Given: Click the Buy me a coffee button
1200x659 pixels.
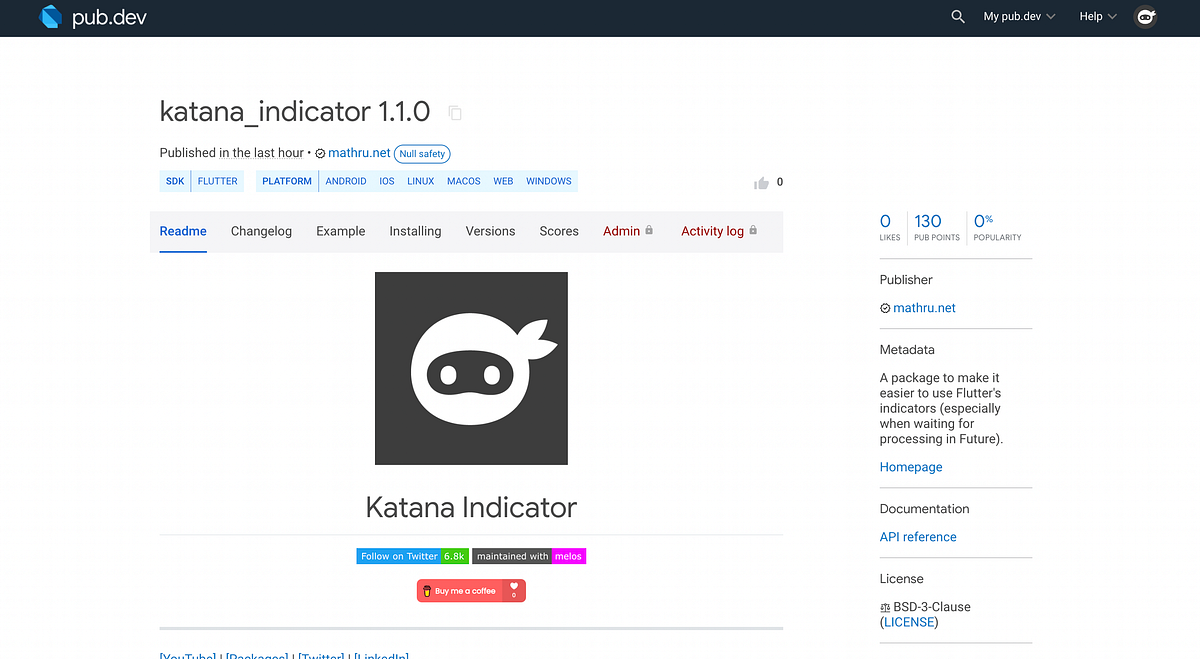Looking at the screenshot, I should coord(471,590).
